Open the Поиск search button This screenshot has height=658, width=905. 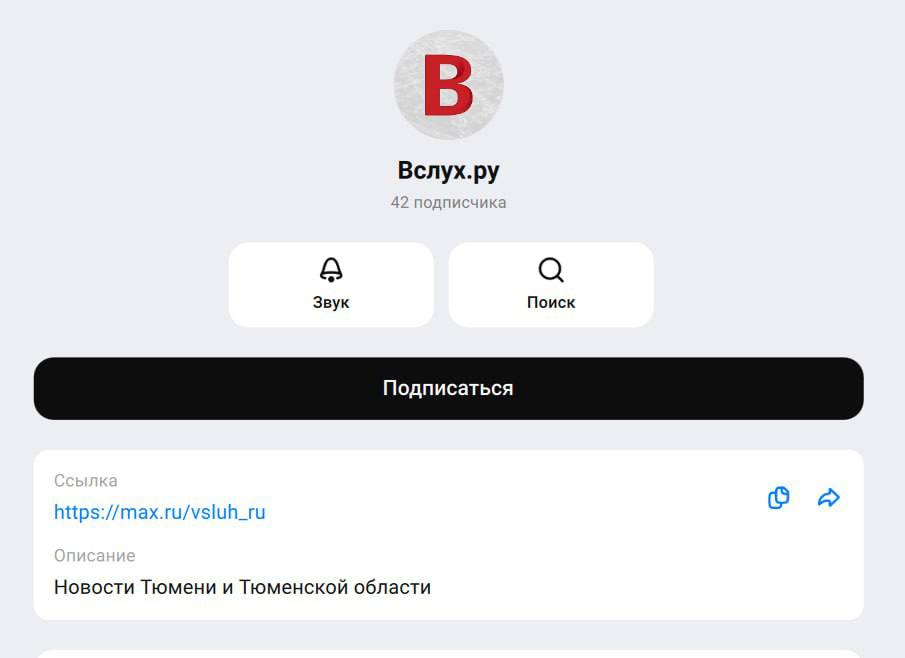[551, 285]
